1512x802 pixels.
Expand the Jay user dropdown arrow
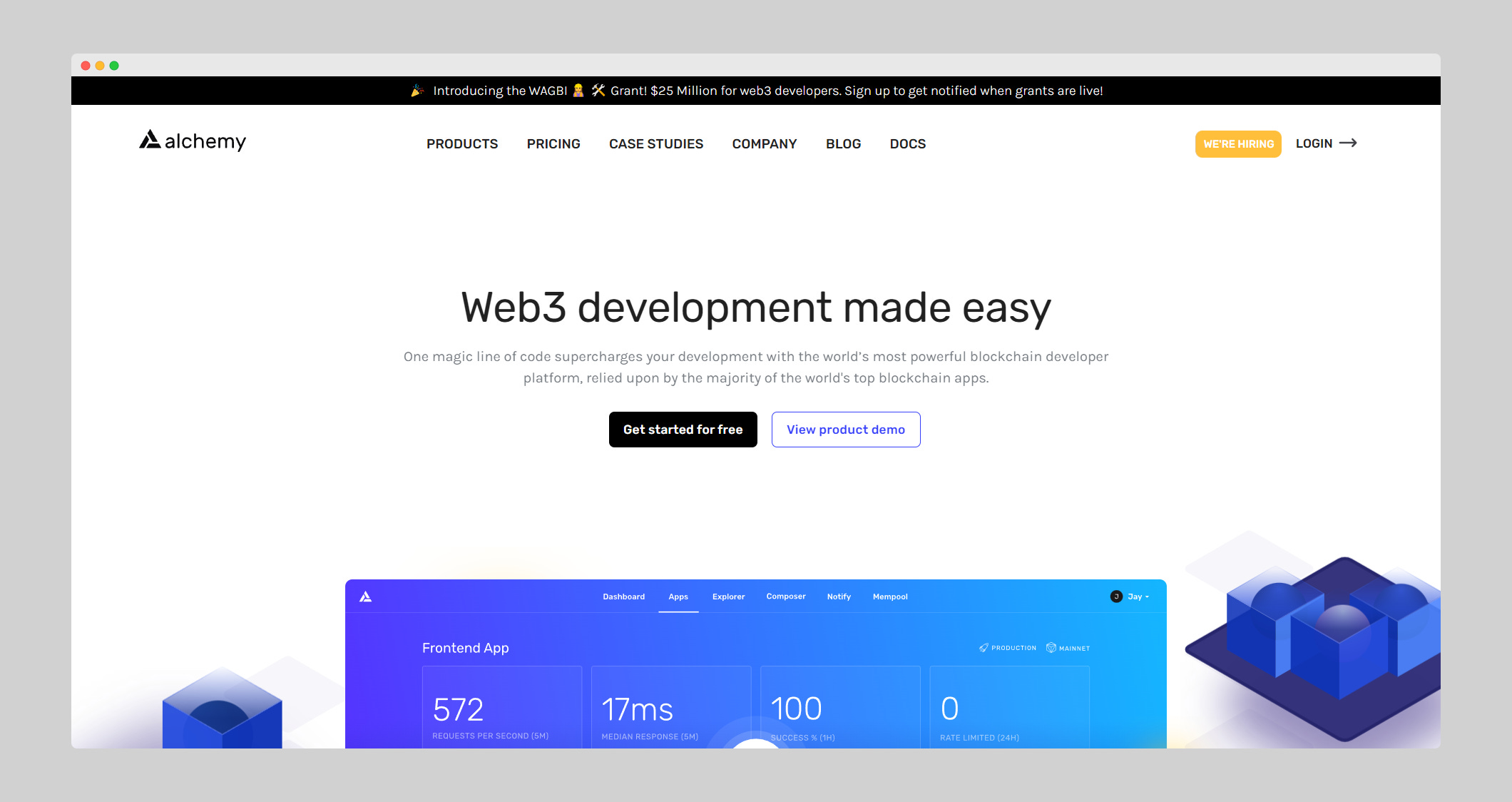[1147, 597]
